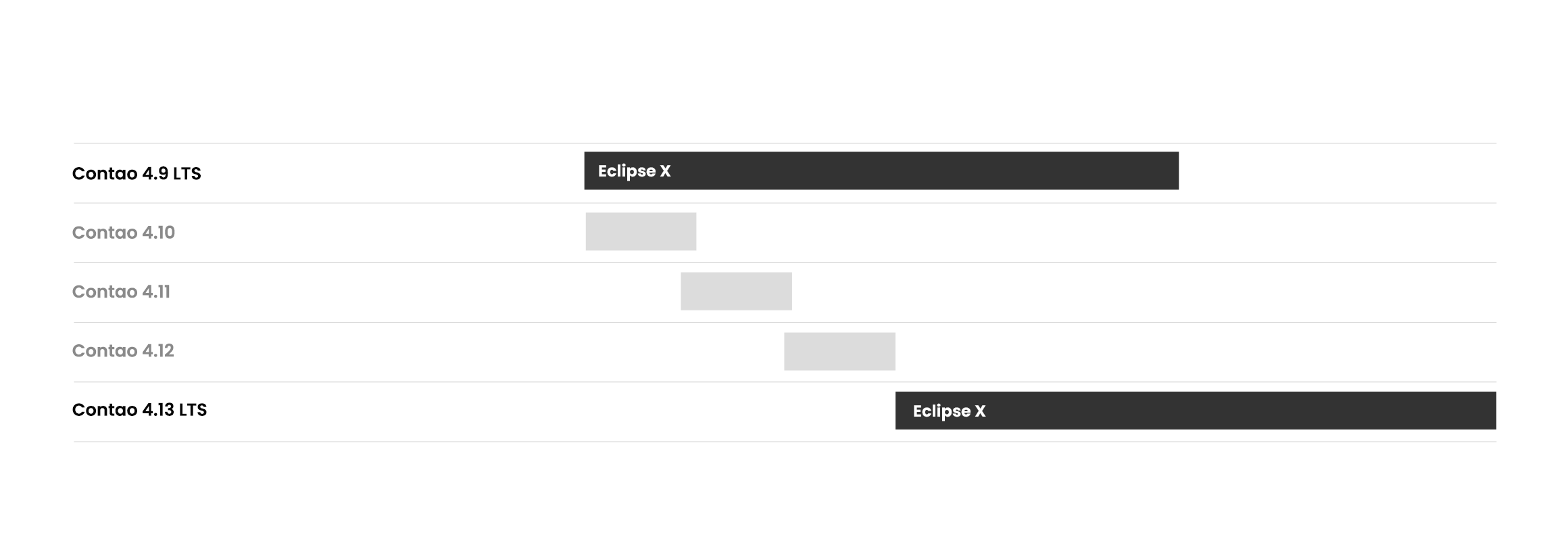Select the Contao 4.11 label
Viewport: 1568px width, 558px height.
click(x=121, y=292)
